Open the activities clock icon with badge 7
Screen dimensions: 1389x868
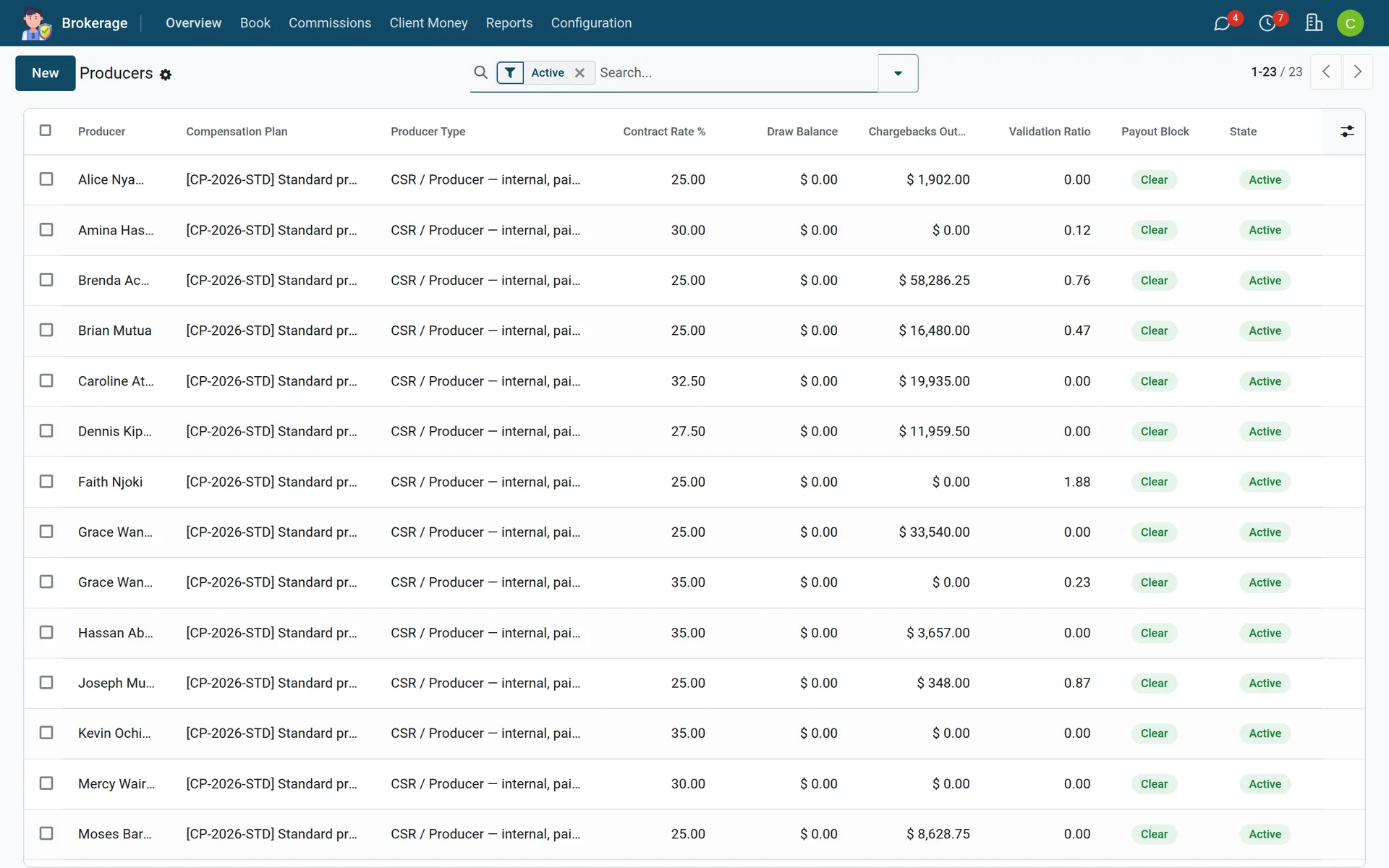click(1267, 23)
